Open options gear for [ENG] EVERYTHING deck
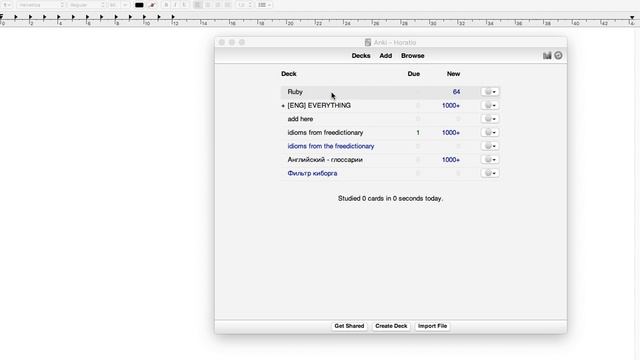Screen dimensions: 640x360 click(490, 105)
